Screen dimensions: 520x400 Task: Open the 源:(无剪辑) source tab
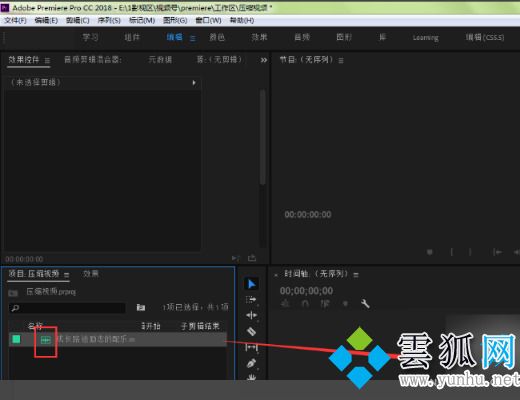[x=219, y=60]
